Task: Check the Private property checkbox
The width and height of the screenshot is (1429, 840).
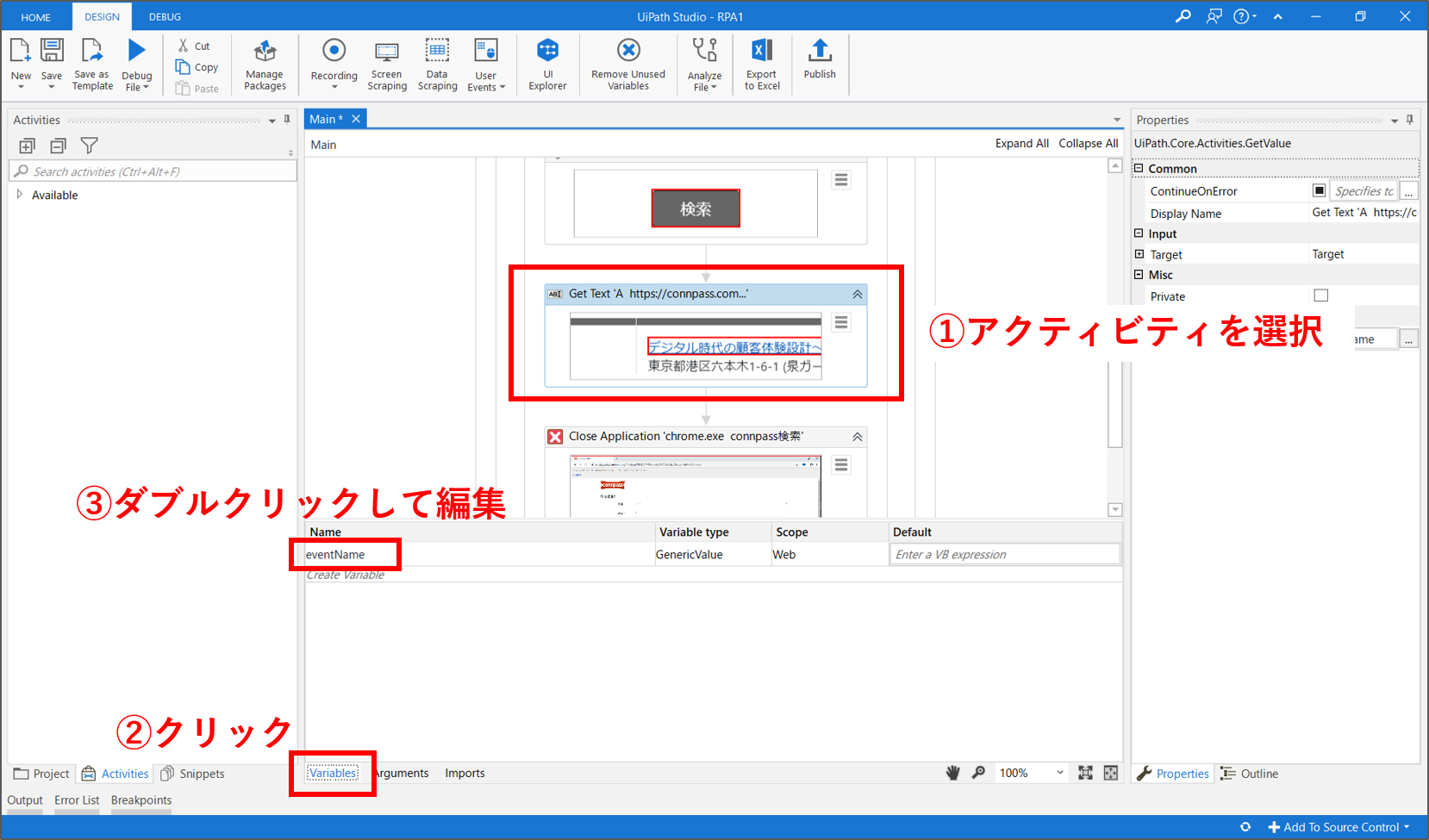Action: click(x=1320, y=296)
